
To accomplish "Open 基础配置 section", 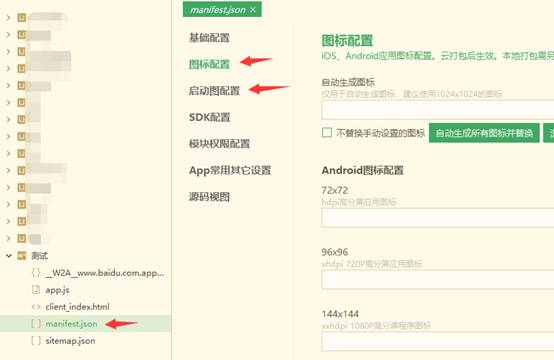I will (x=209, y=37).
